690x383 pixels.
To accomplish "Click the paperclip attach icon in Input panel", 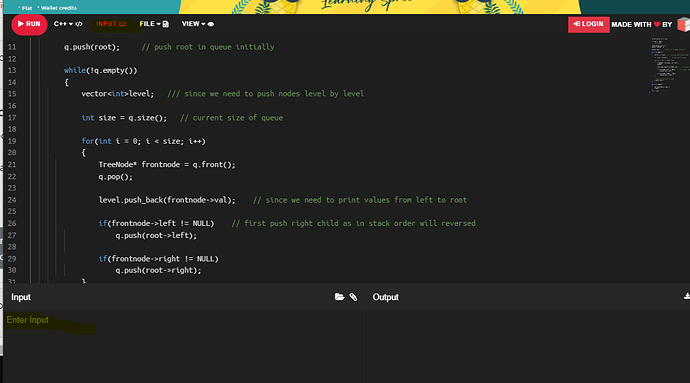I will pyautogui.click(x=353, y=297).
